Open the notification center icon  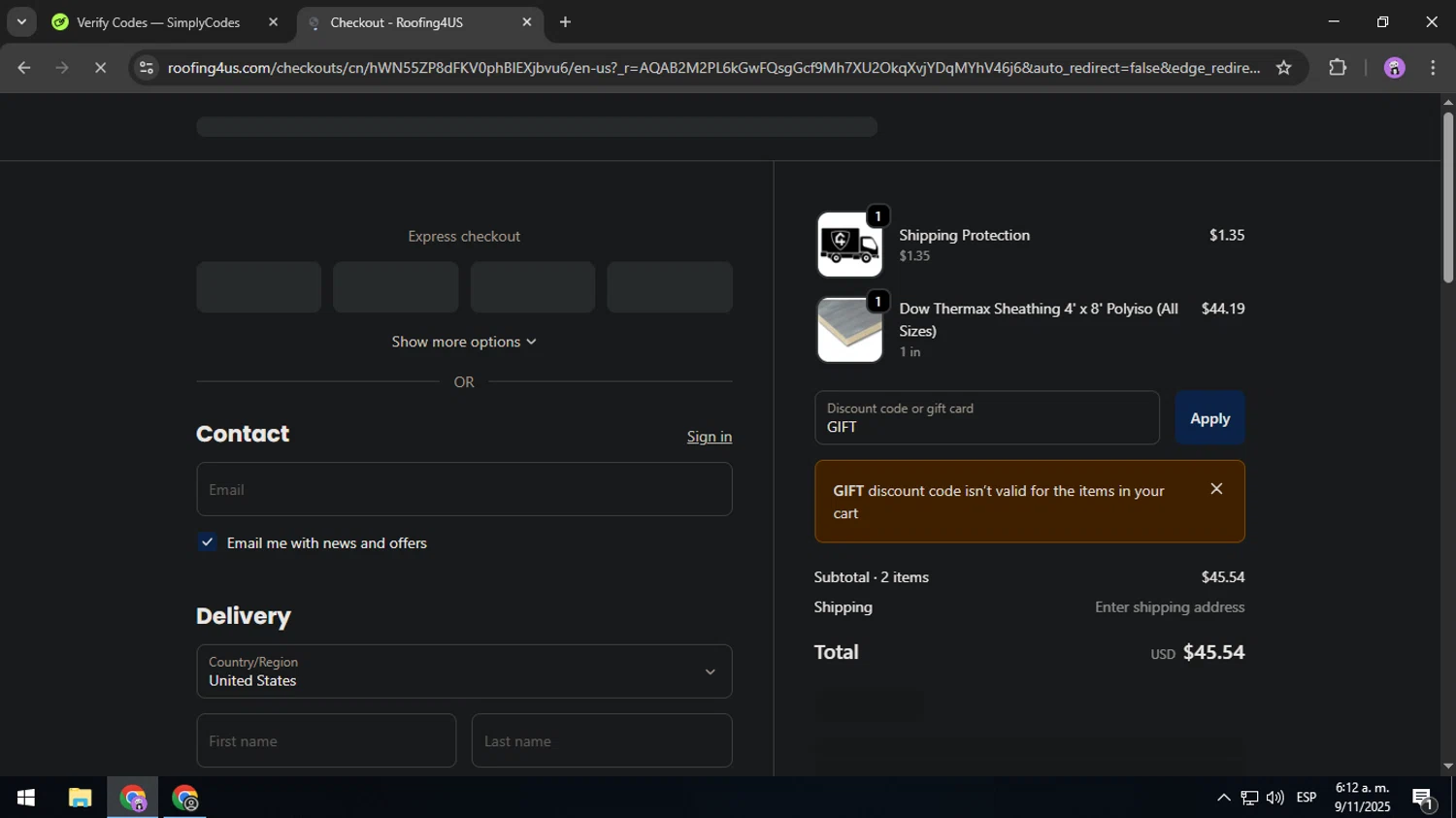(x=1423, y=799)
